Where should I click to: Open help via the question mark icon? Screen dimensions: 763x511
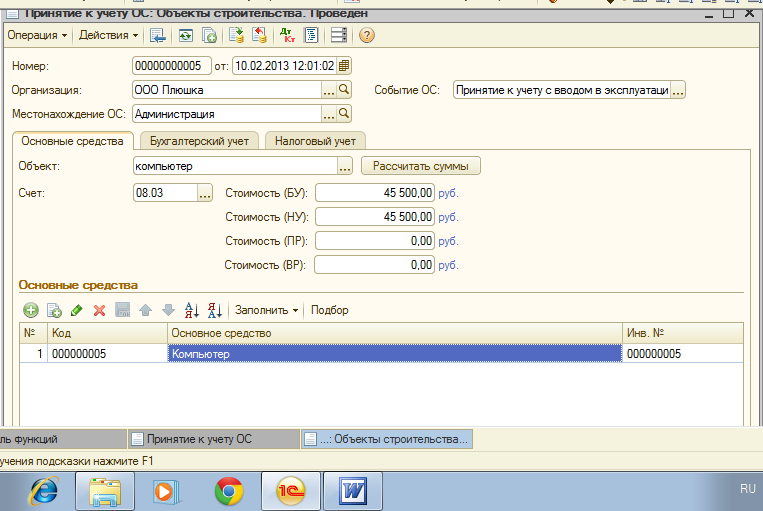(366, 35)
